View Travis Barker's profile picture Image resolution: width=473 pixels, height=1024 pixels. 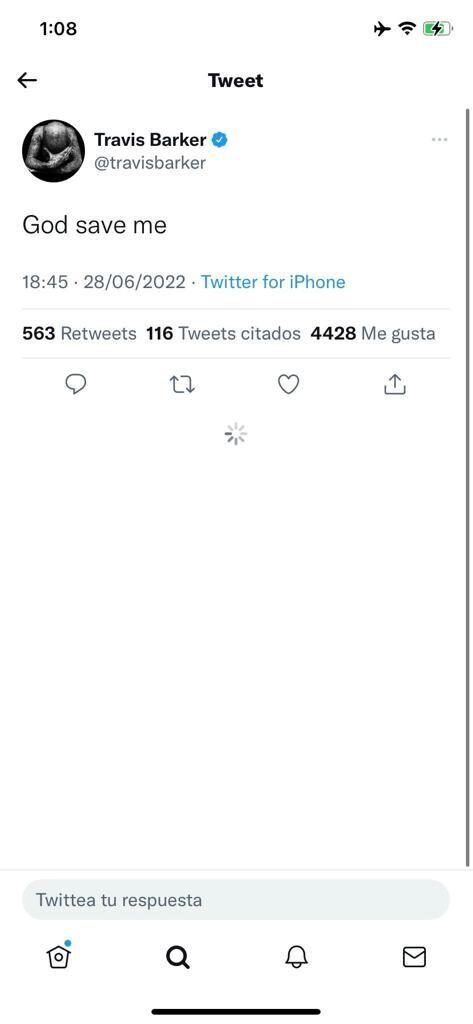[x=54, y=151]
